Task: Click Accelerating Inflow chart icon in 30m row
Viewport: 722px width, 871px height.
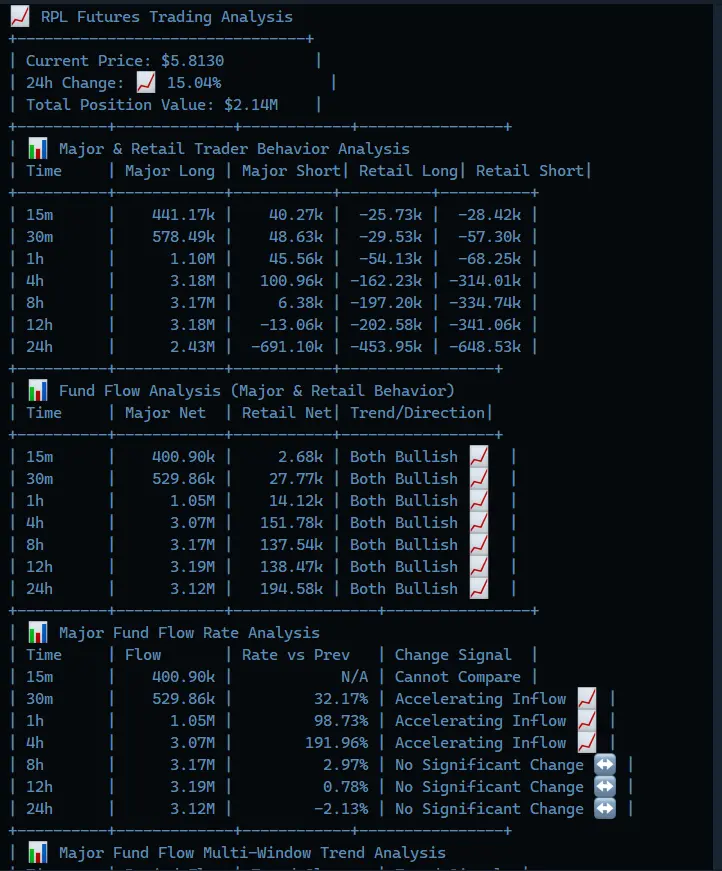Action: pyautogui.click(x=587, y=699)
